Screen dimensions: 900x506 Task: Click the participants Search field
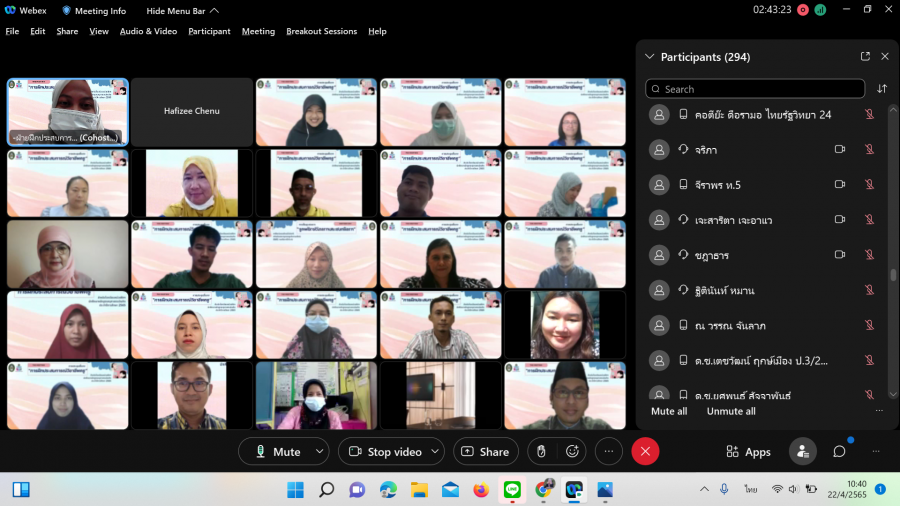[755, 89]
